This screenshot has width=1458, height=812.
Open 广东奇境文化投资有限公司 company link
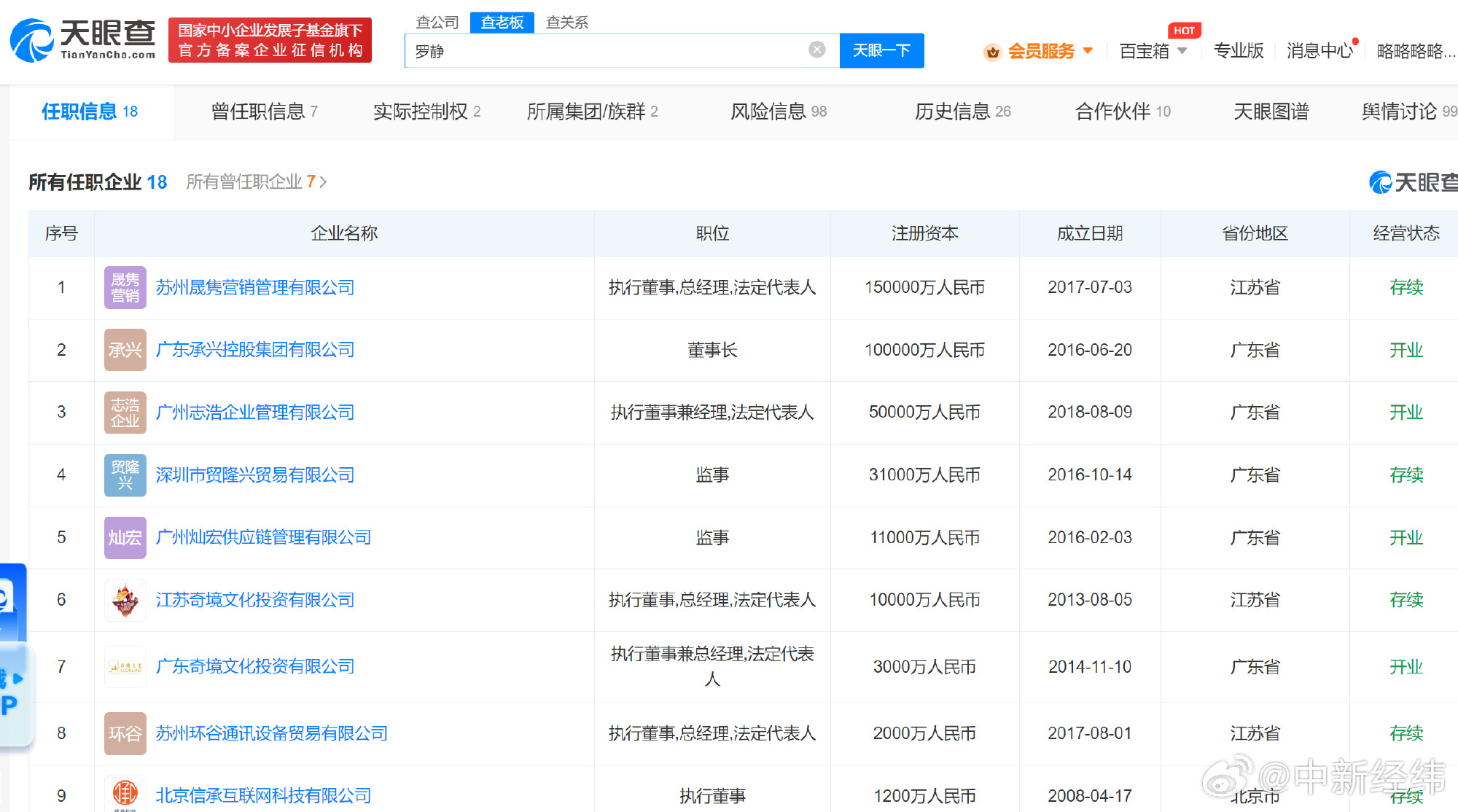point(255,667)
